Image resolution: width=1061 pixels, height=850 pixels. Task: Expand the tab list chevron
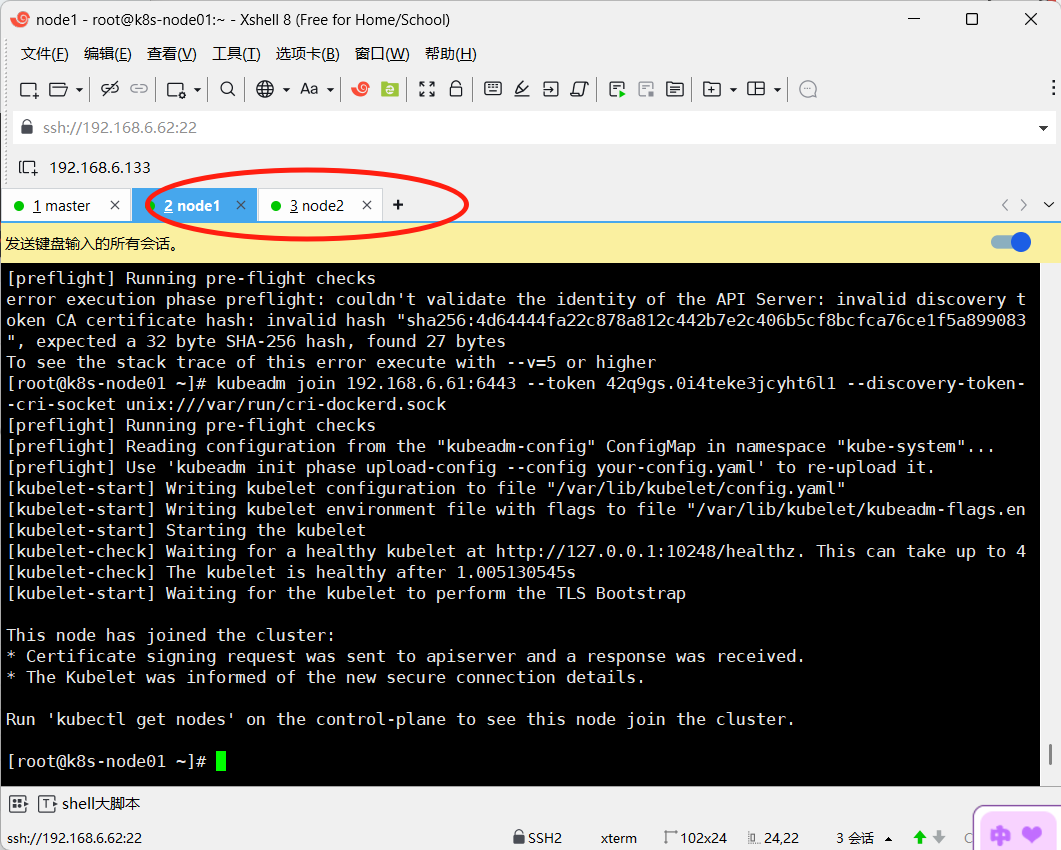click(1049, 205)
